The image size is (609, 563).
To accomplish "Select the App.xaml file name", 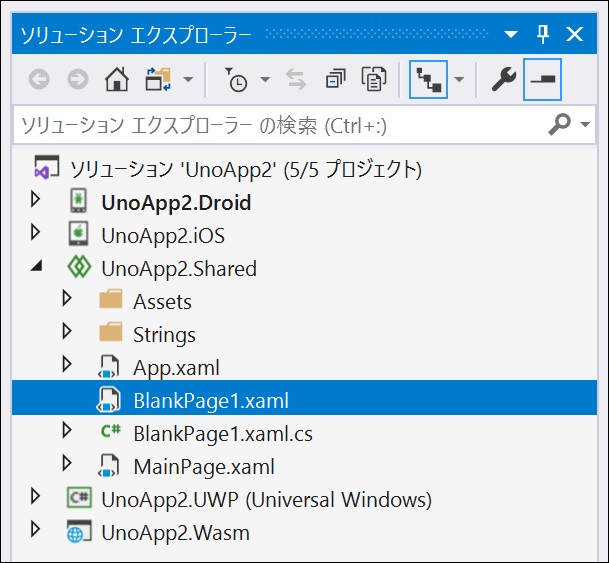I will (x=176, y=368).
